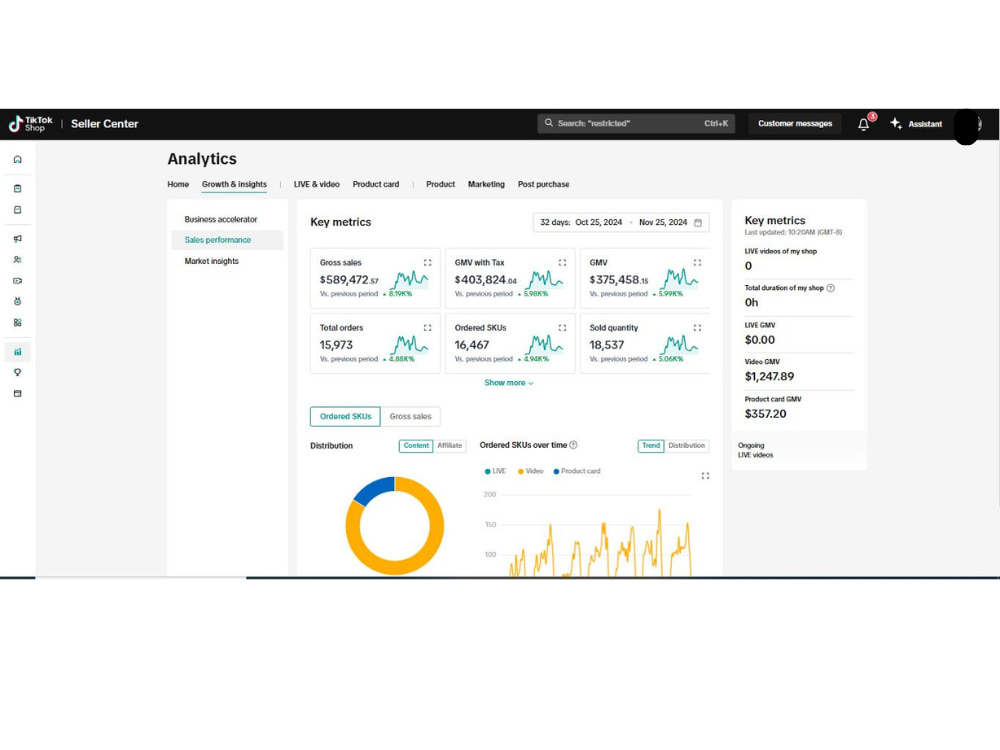
Task: Open the Marketing tab
Action: point(486,184)
